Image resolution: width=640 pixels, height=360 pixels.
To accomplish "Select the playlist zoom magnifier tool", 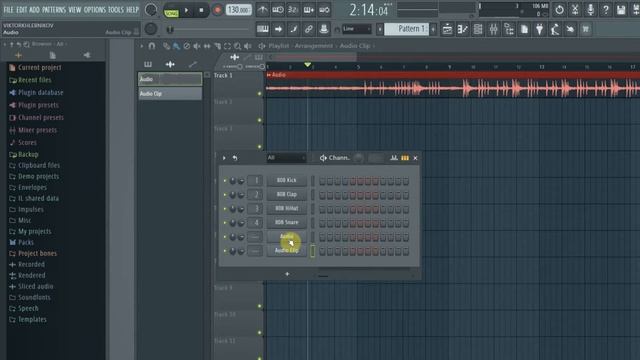I will 238,46.
